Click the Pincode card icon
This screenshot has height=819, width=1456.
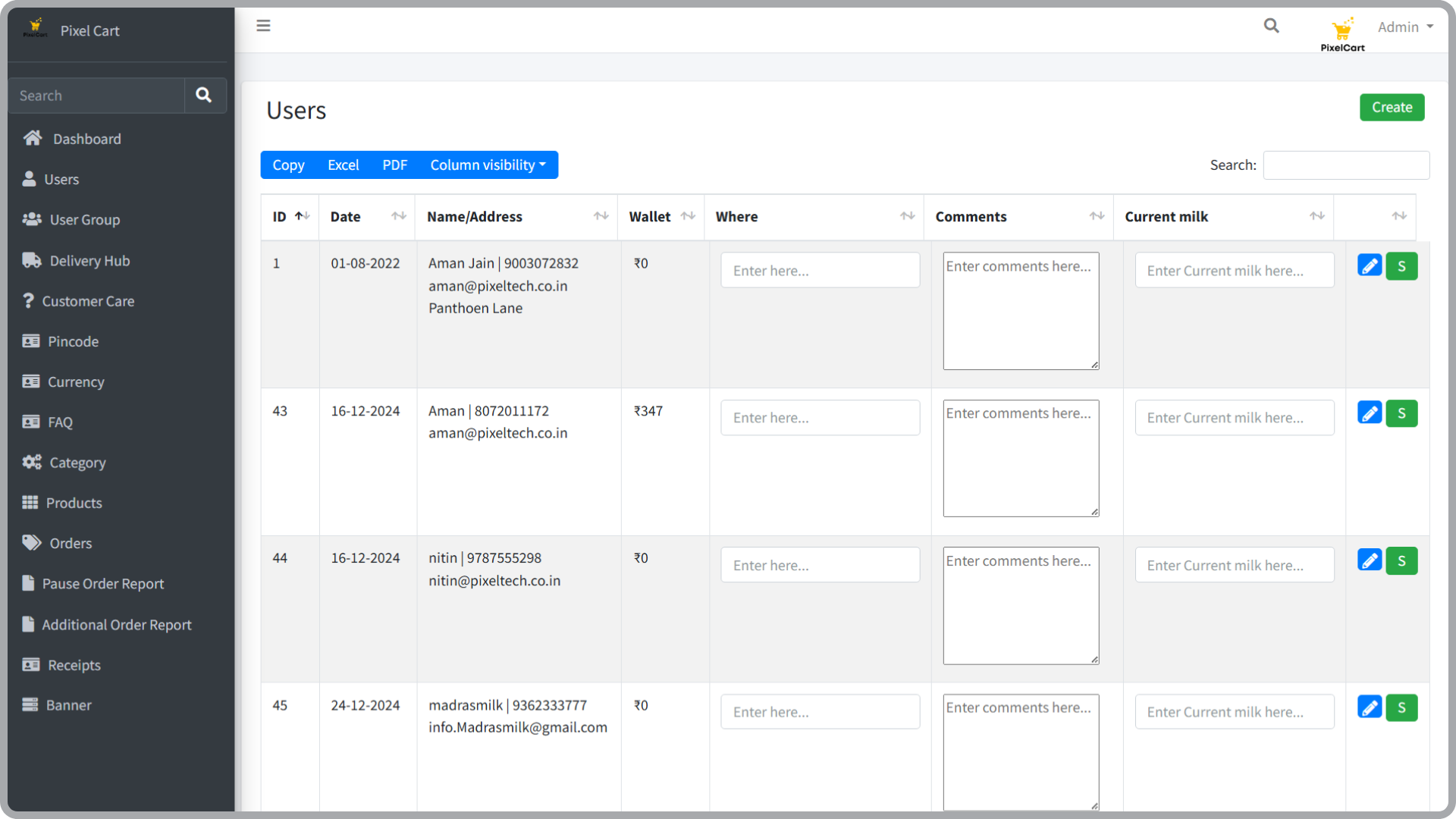coord(31,341)
